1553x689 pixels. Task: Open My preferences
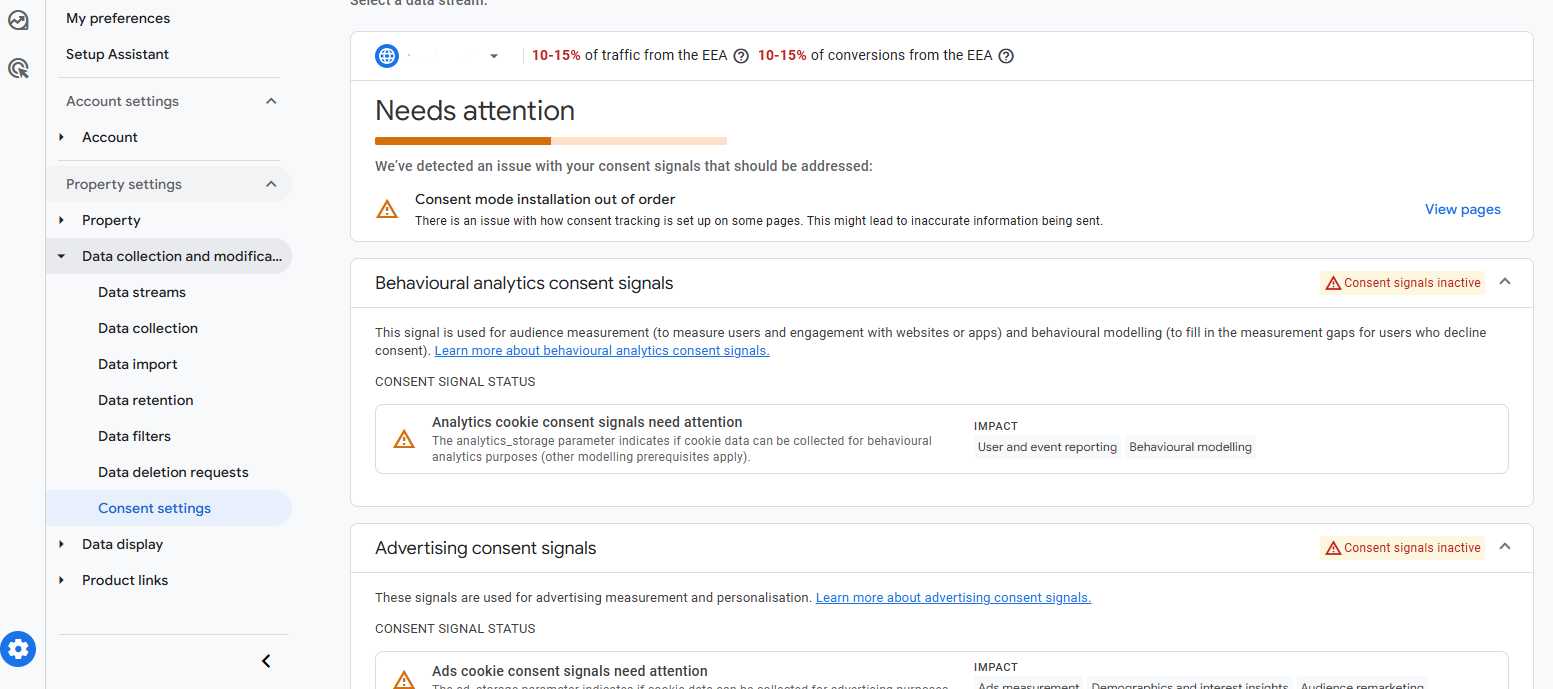[118, 18]
